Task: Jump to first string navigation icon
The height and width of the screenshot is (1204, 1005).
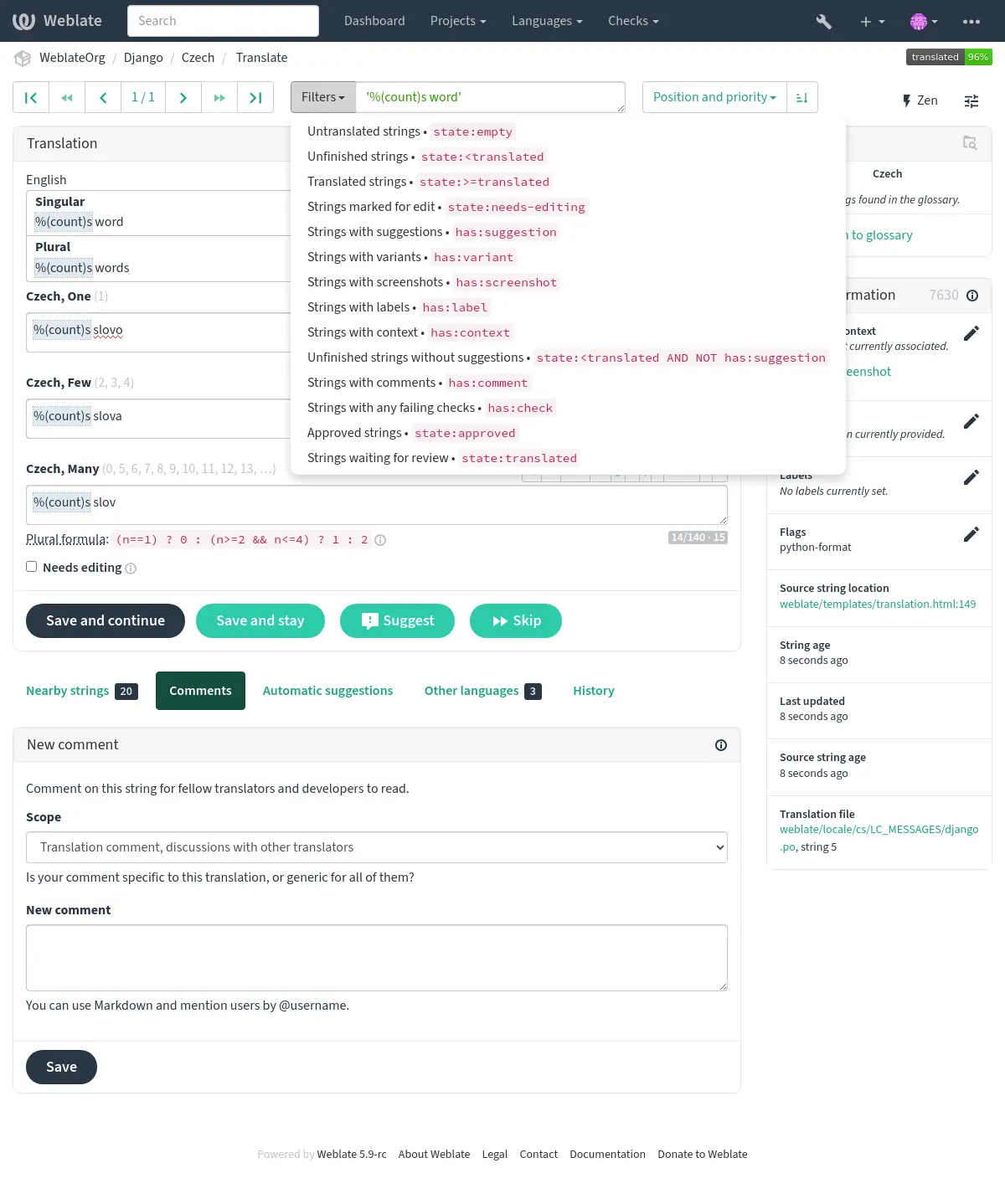Action: coord(31,98)
